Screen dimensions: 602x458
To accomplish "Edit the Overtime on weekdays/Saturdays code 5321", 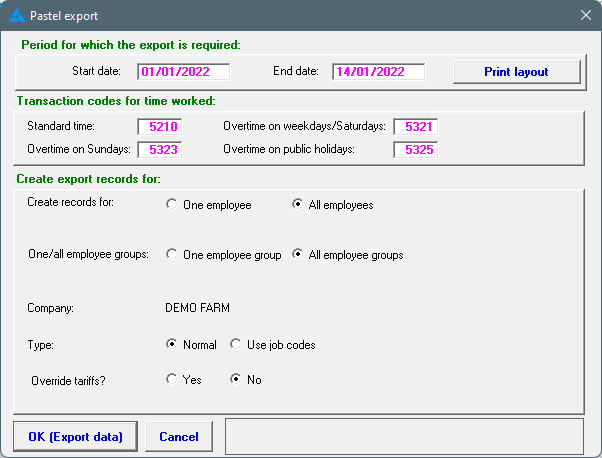I will (x=415, y=127).
